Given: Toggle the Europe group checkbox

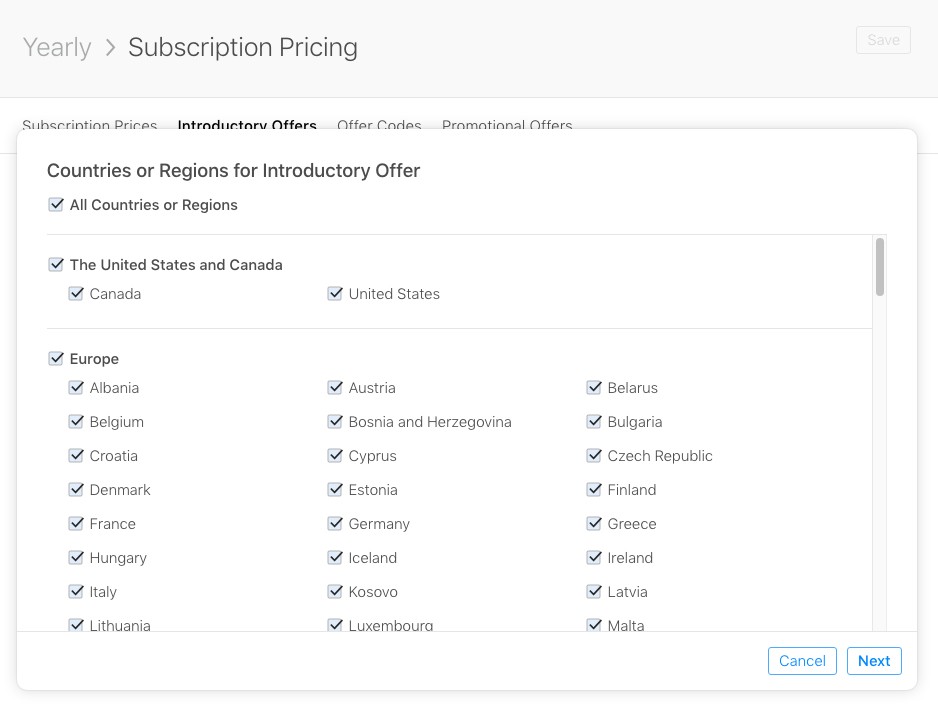Looking at the screenshot, I should pyautogui.click(x=56, y=359).
